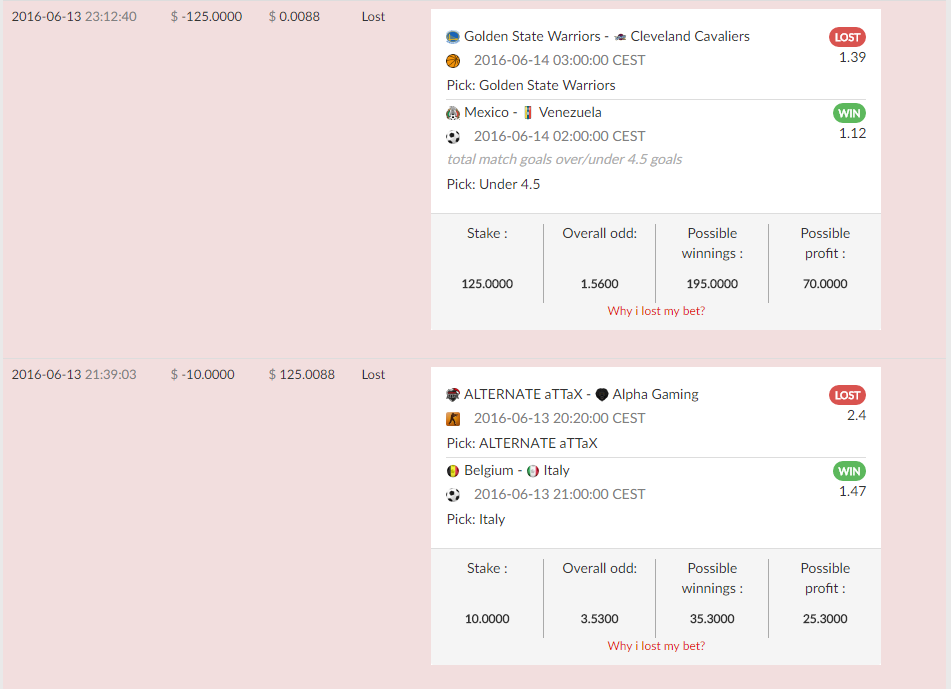Screen dimensions: 951x689
Task: Click 'Pick: Under 4.5' line
Action: tap(493, 184)
